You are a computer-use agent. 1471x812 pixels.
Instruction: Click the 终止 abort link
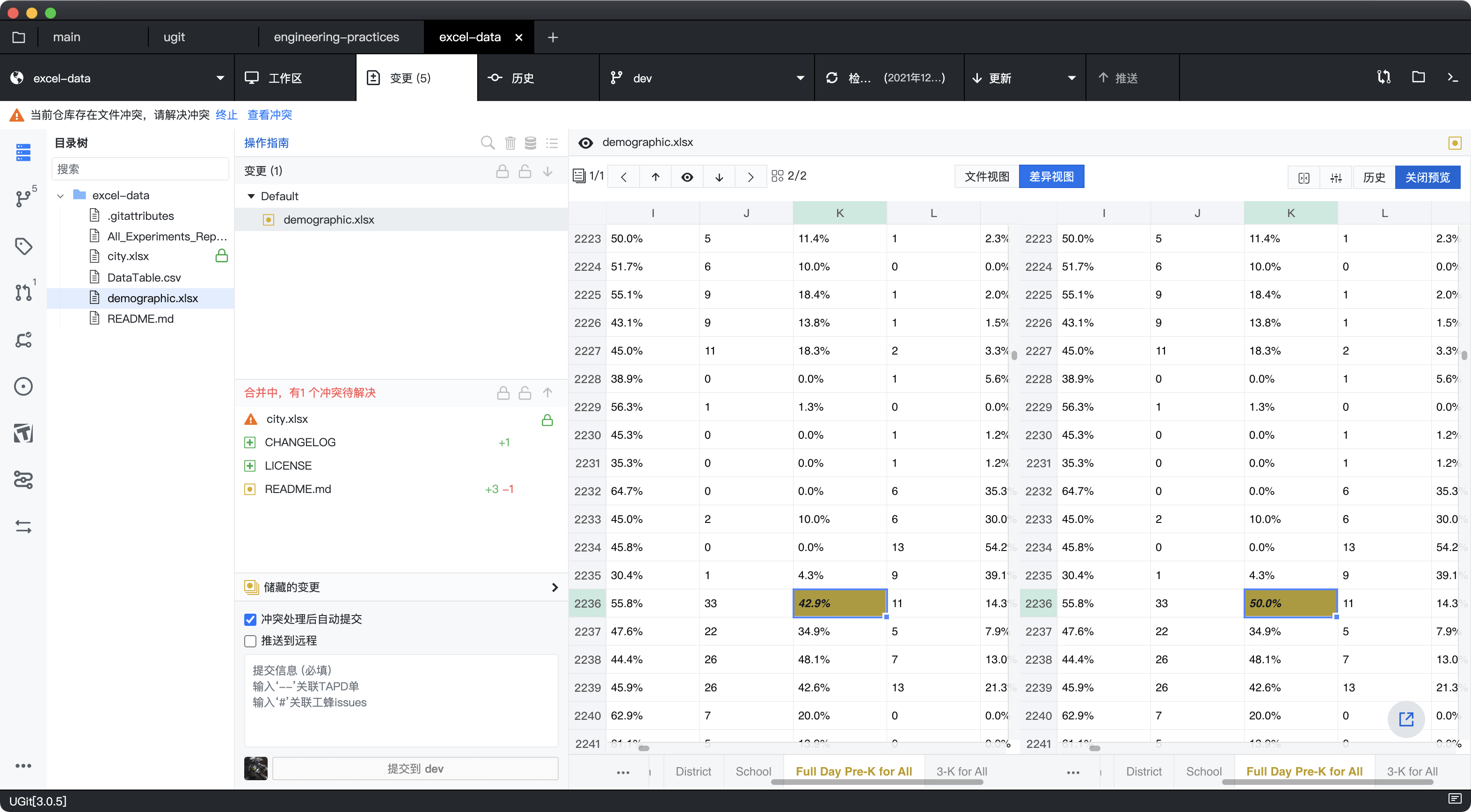(226, 115)
